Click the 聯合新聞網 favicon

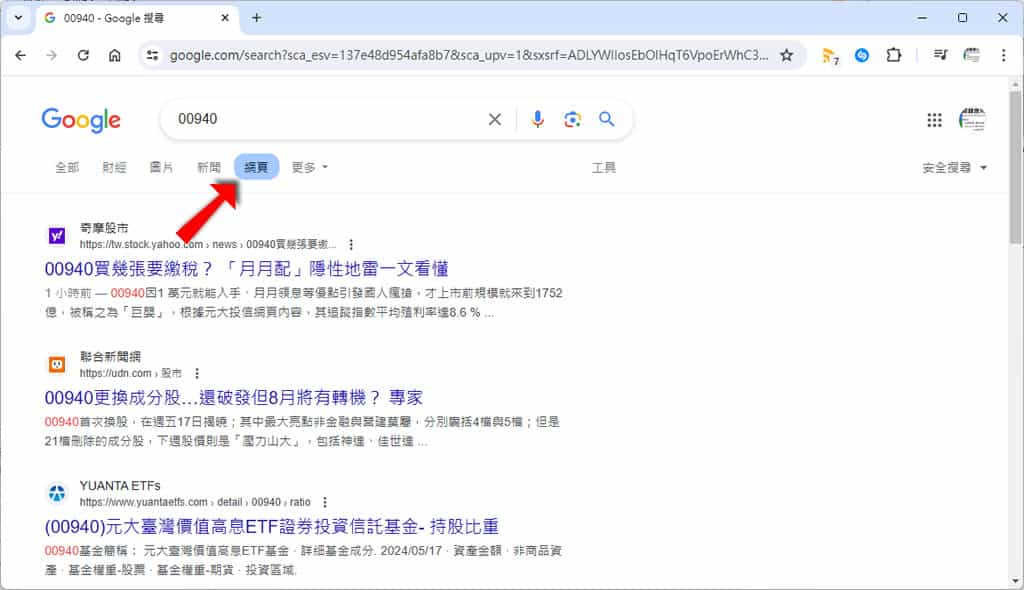click(x=57, y=365)
